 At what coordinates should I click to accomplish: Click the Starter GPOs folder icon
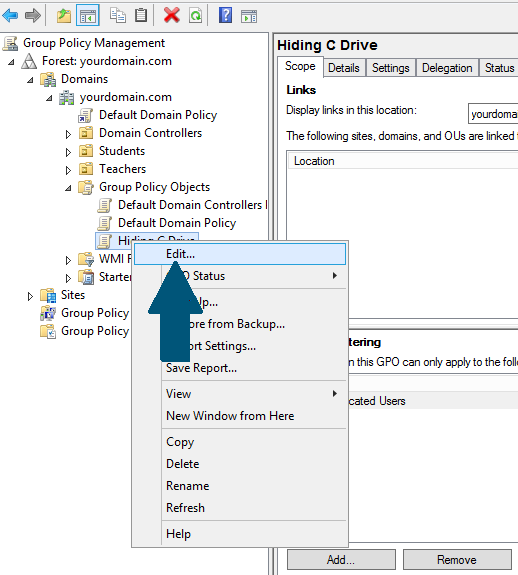coord(86,277)
